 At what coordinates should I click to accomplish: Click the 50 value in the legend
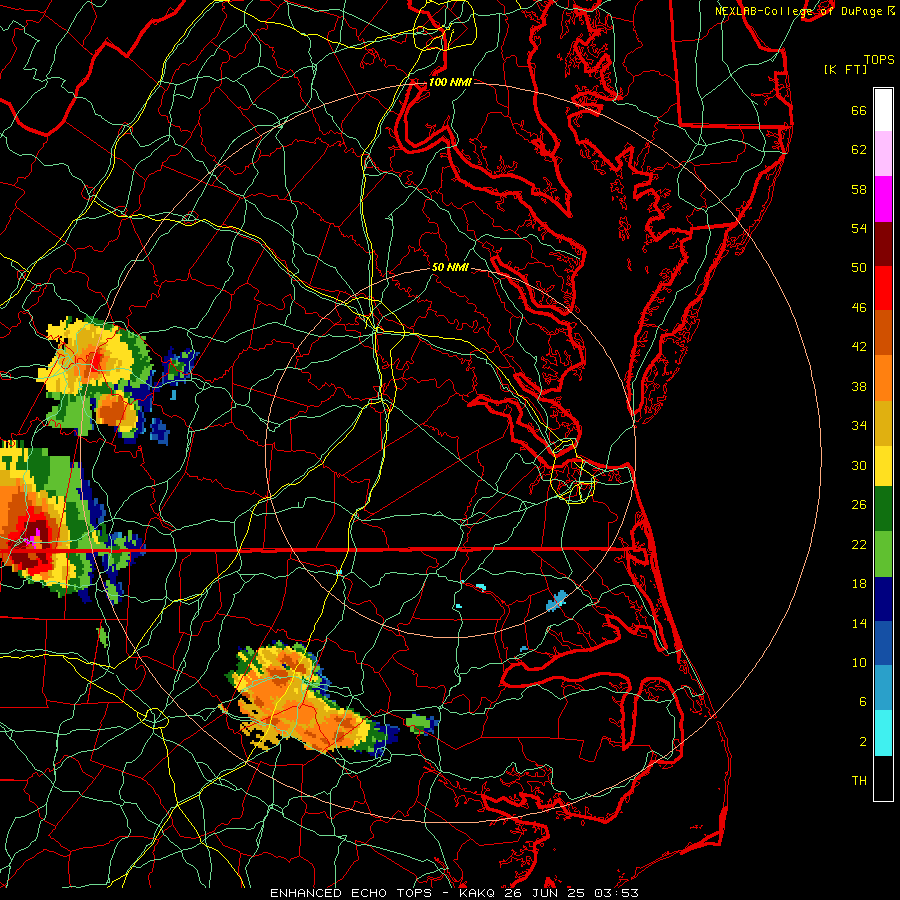pyautogui.click(x=859, y=267)
